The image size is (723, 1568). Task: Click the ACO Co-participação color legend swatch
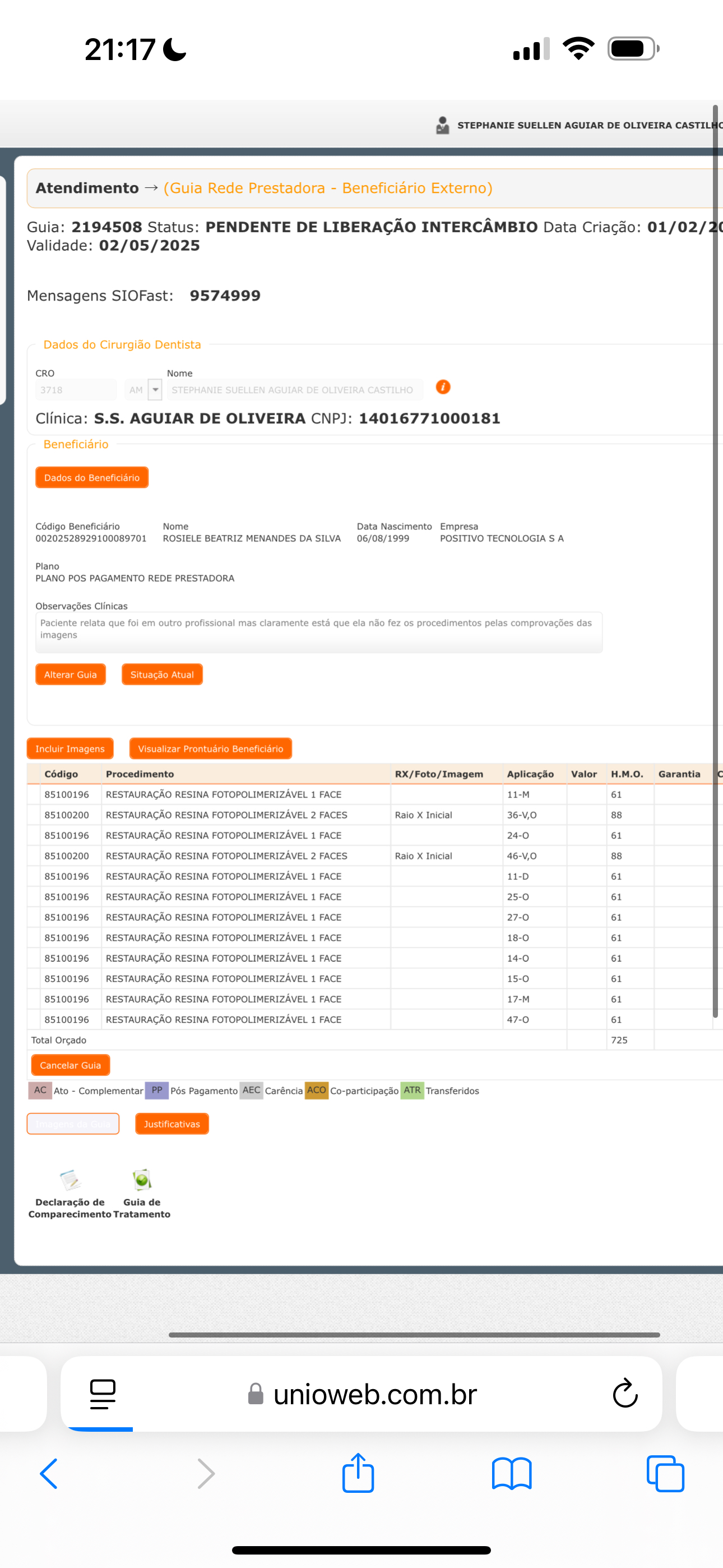click(316, 1090)
